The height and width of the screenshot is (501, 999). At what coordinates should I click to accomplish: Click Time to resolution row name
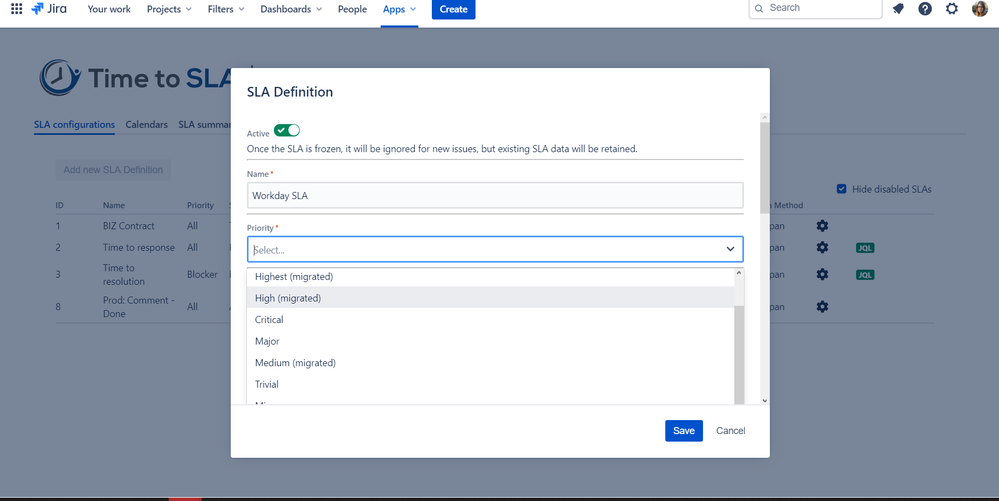point(124,274)
